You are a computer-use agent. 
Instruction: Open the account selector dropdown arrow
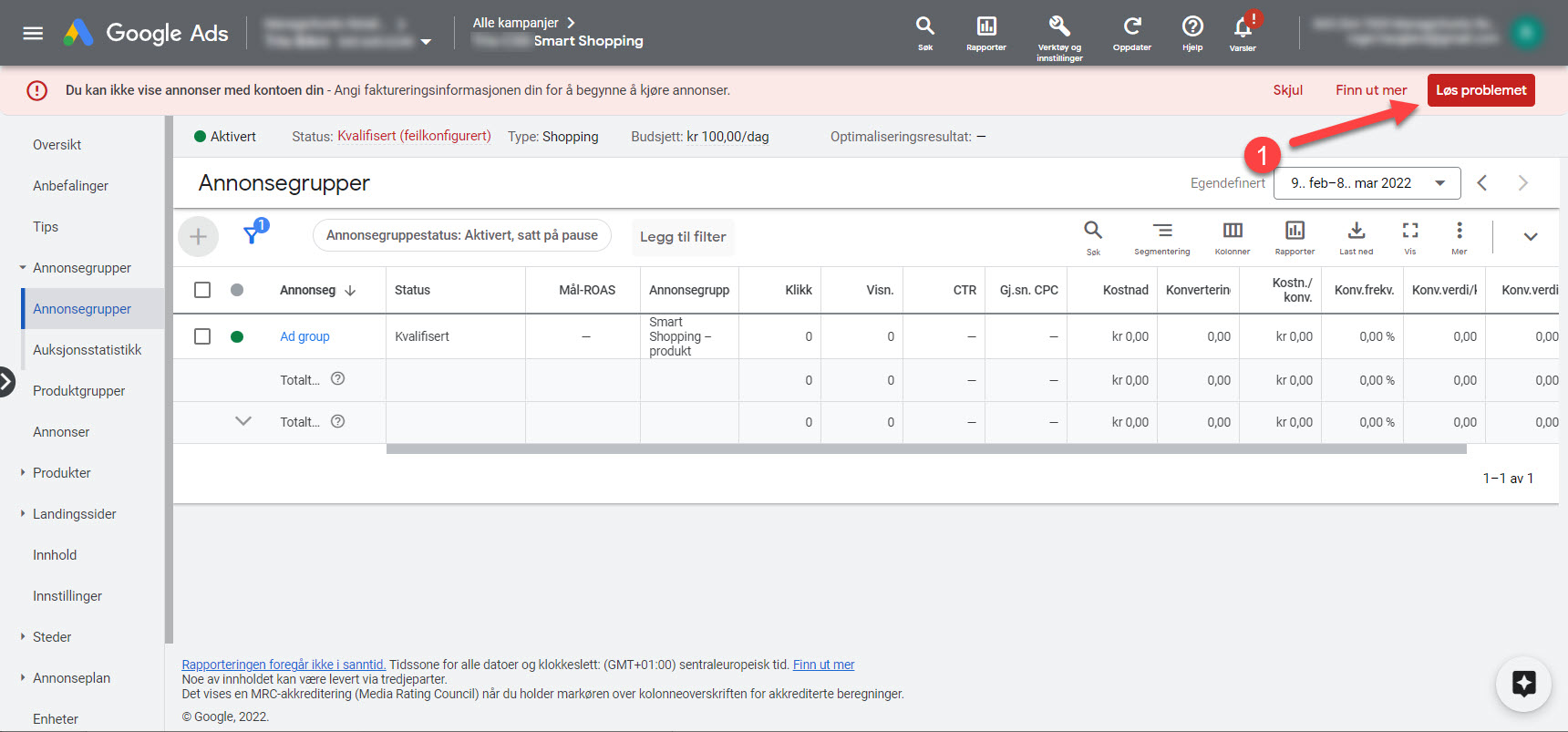[x=426, y=42]
